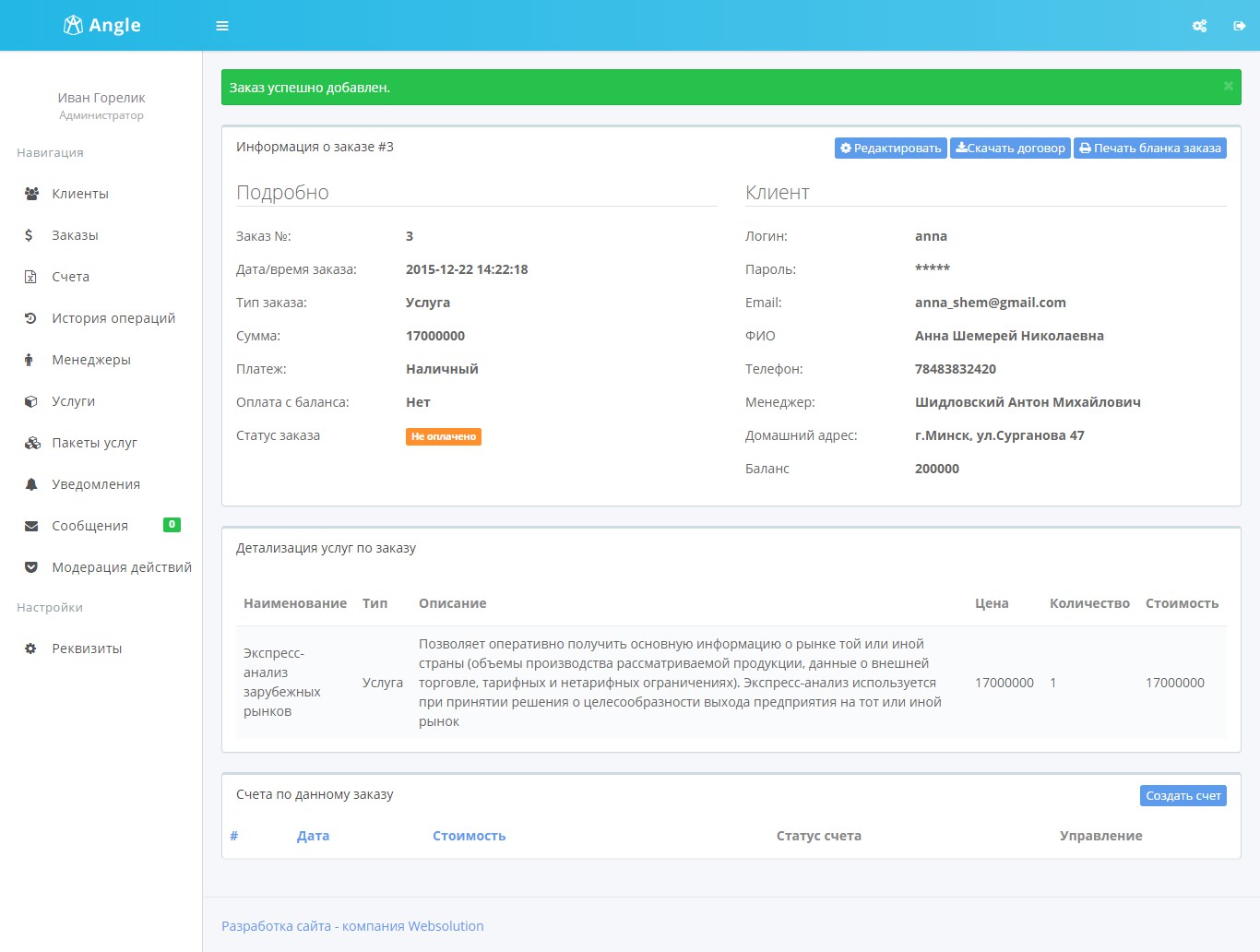Click the Сумма value 17000000

point(435,336)
